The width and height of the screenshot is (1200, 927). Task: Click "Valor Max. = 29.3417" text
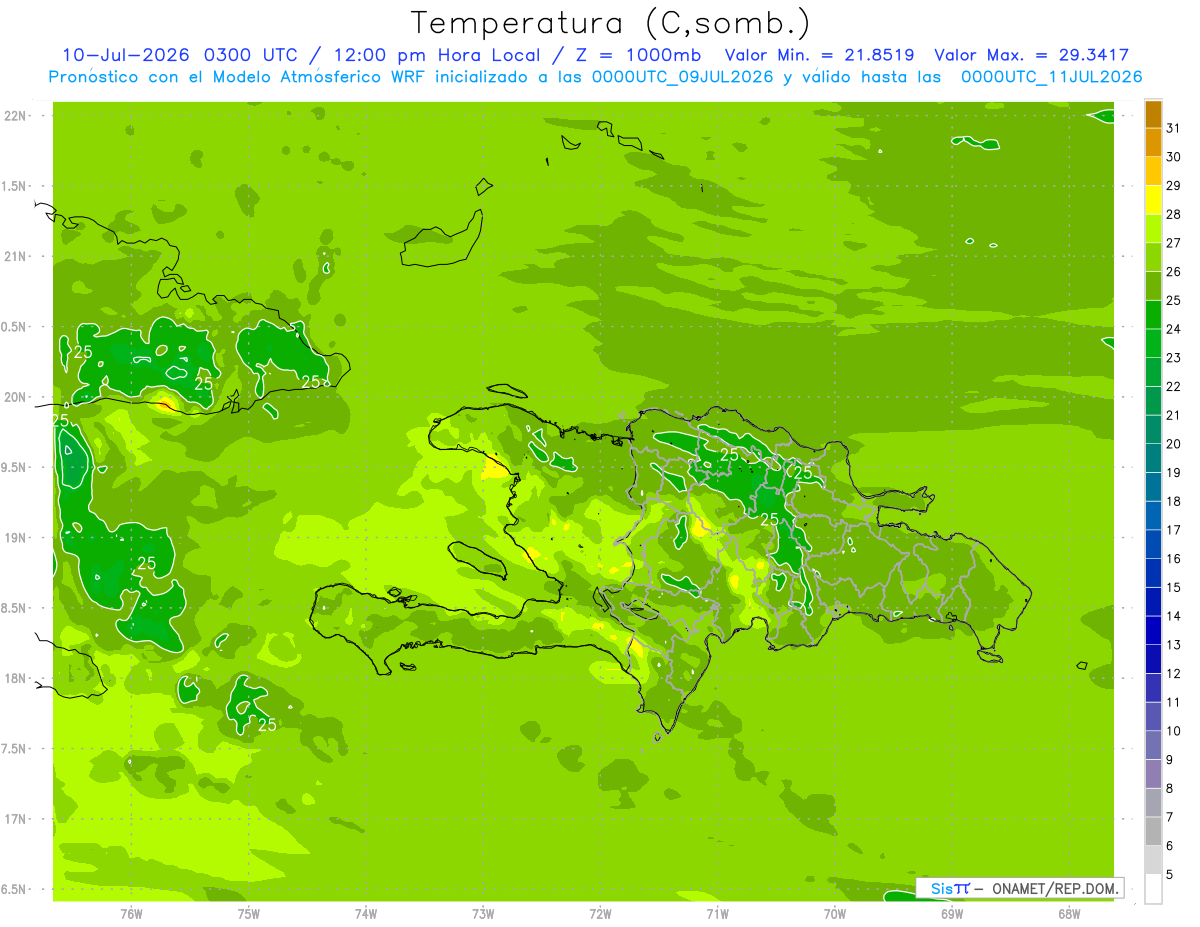point(1031,55)
